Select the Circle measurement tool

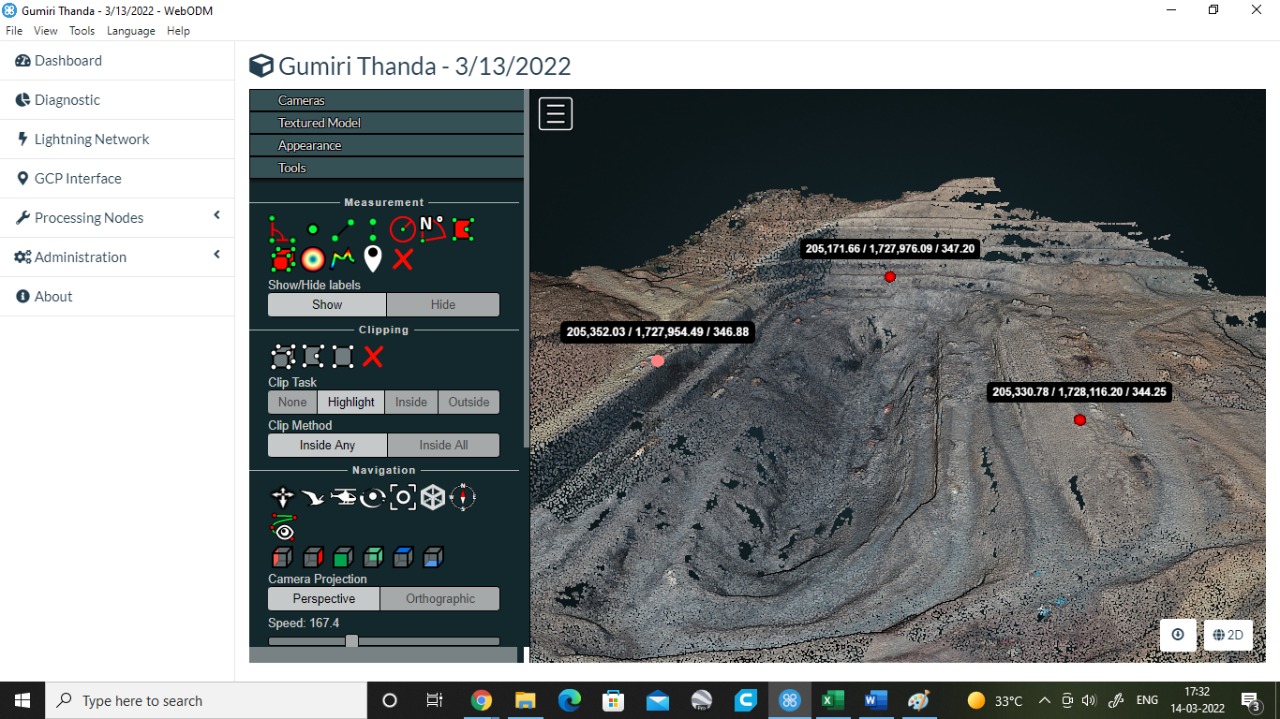402,228
